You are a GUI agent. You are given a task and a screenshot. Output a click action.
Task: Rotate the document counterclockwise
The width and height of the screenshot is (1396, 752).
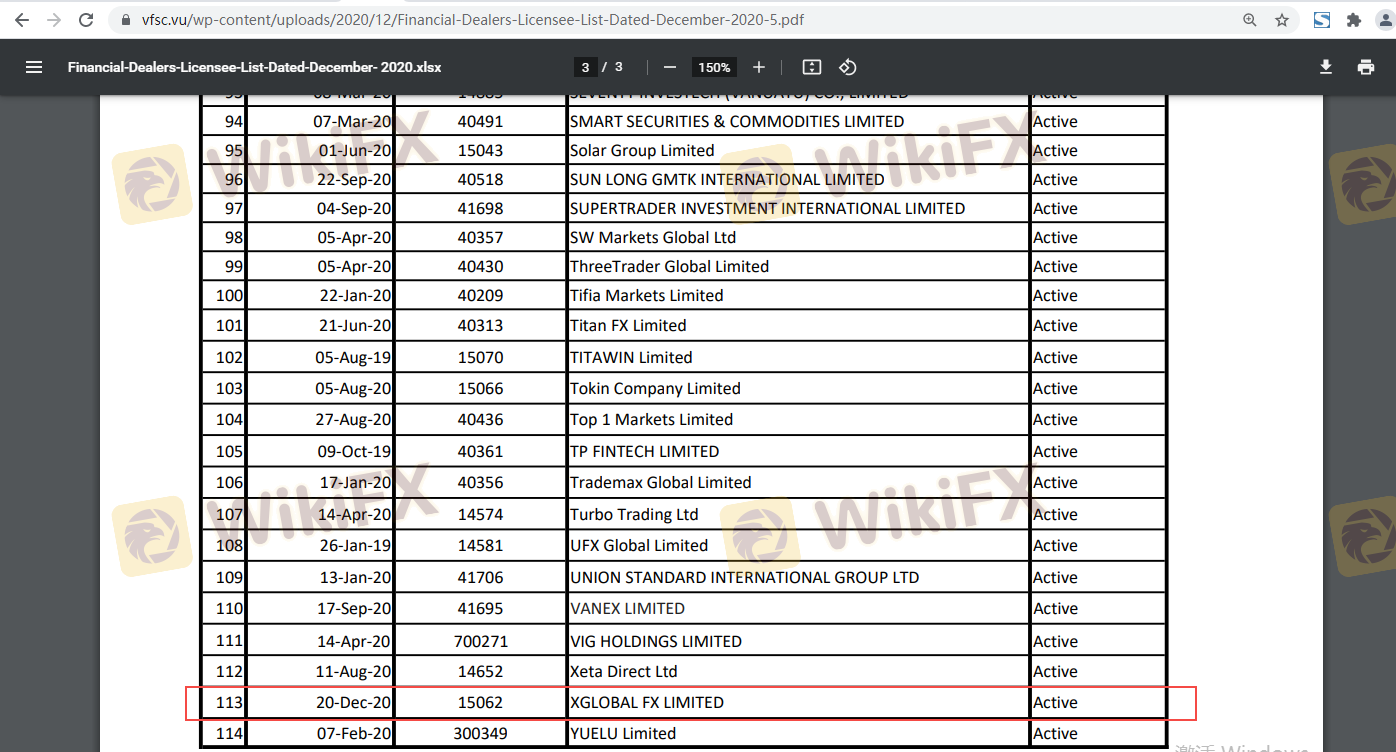tap(848, 67)
